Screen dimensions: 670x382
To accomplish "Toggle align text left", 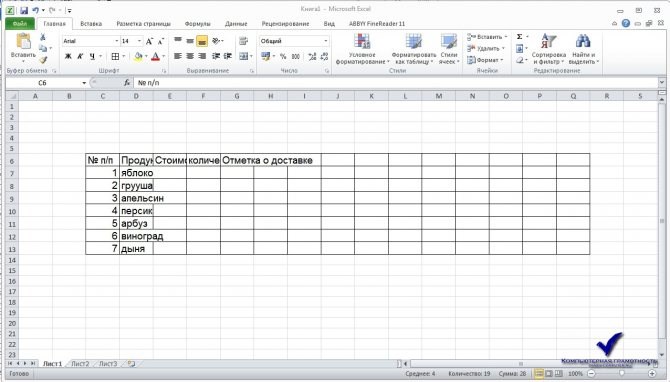I will click(x=178, y=56).
